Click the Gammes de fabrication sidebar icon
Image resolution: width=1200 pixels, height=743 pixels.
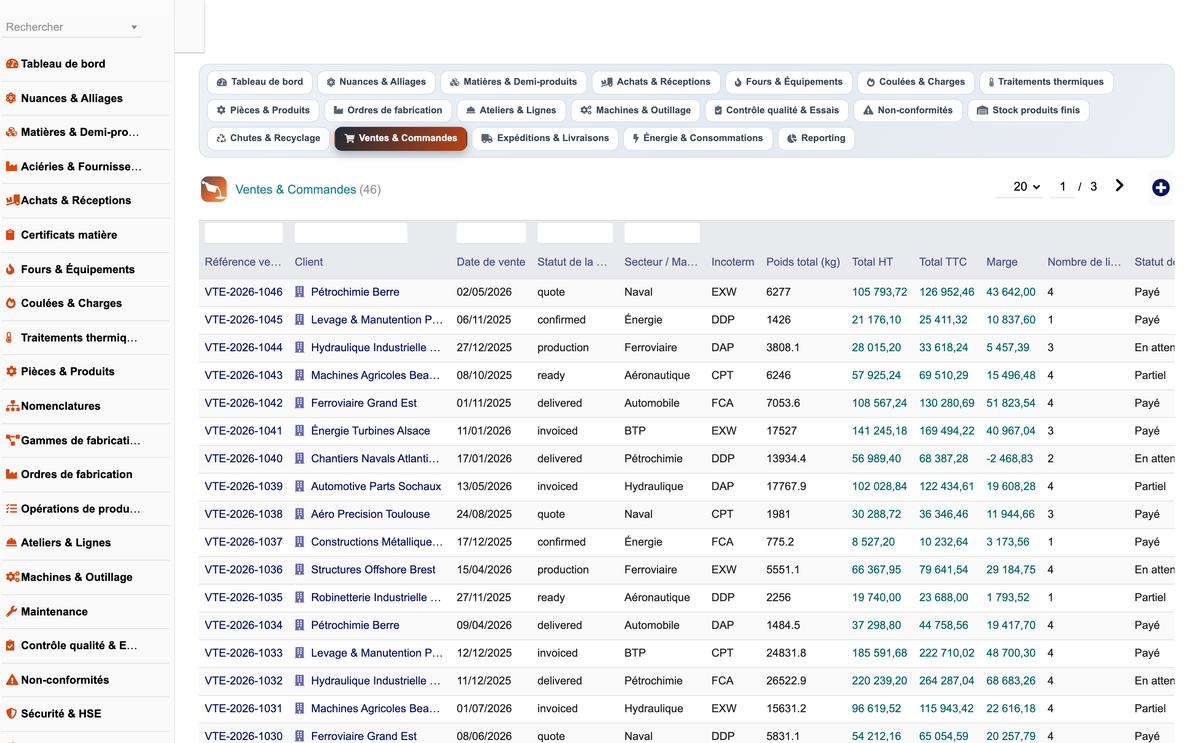coord(12,440)
